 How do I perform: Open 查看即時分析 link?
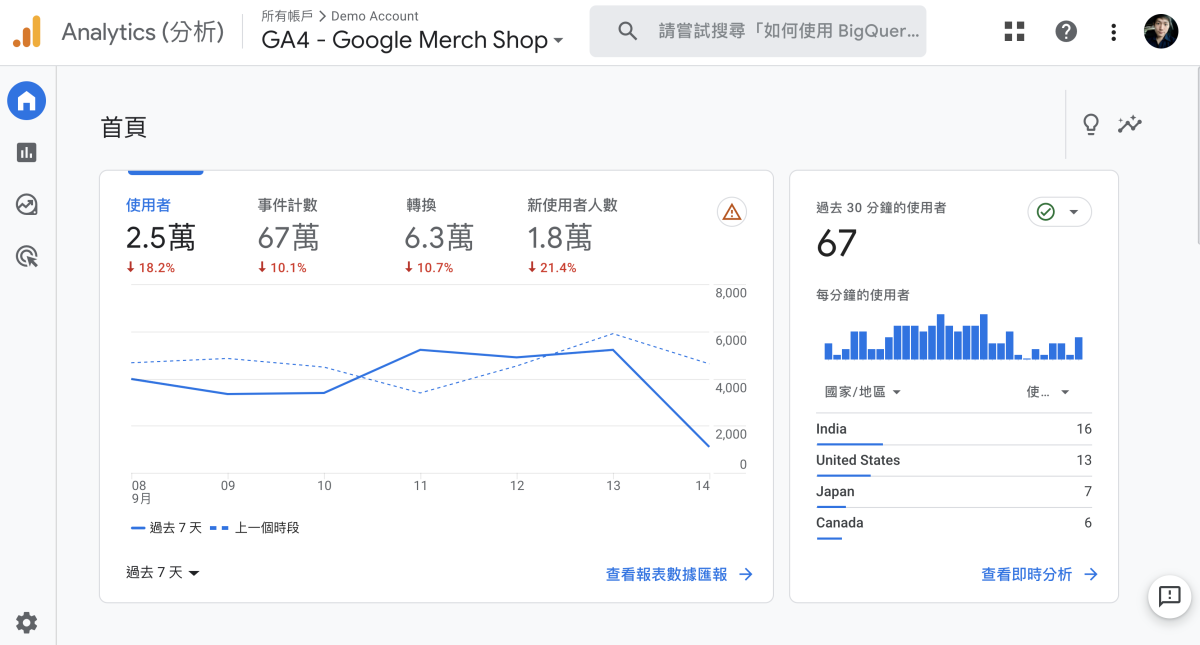[1027, 574]
